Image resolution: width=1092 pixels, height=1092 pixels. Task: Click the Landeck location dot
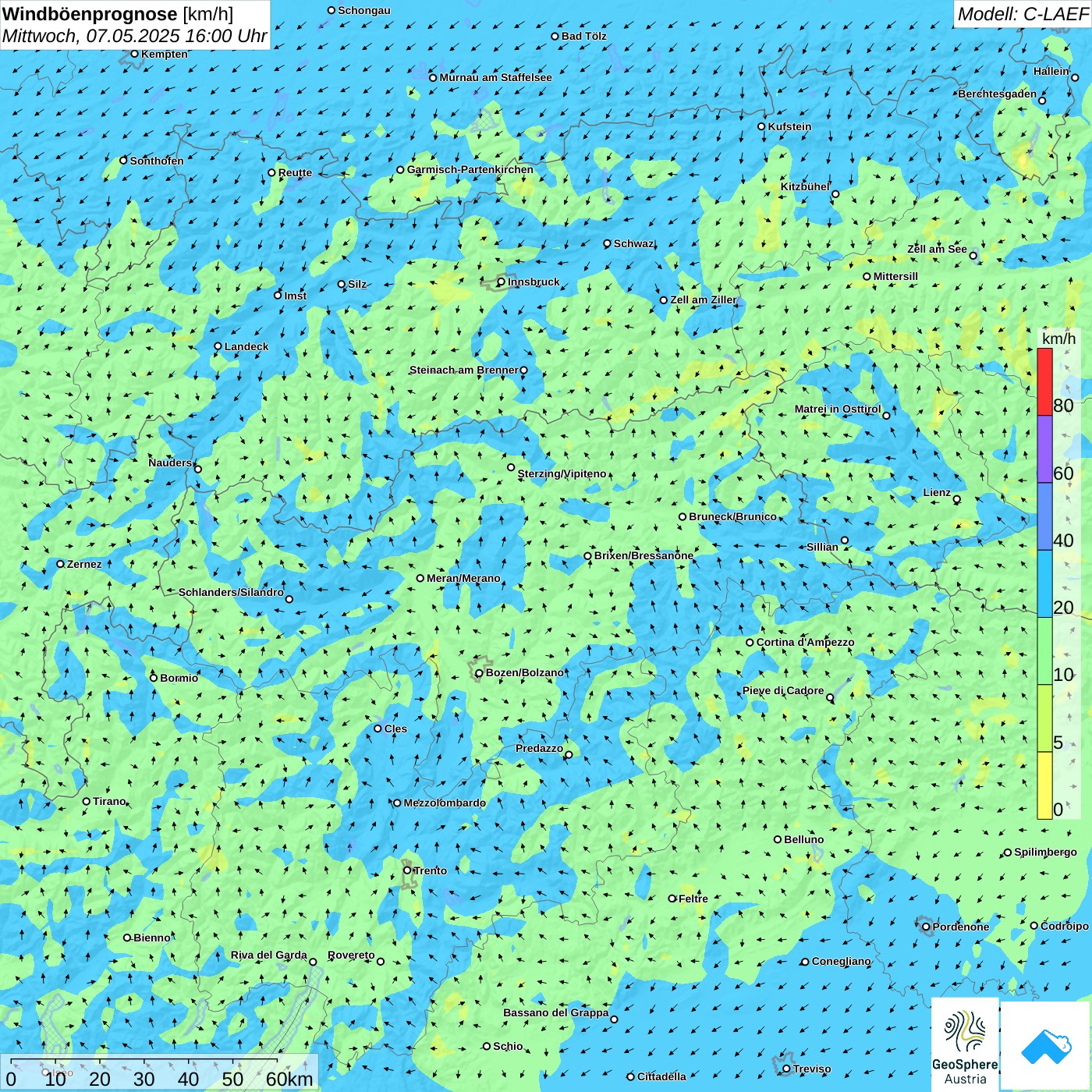pyautogui.click(x=218, y=346)
